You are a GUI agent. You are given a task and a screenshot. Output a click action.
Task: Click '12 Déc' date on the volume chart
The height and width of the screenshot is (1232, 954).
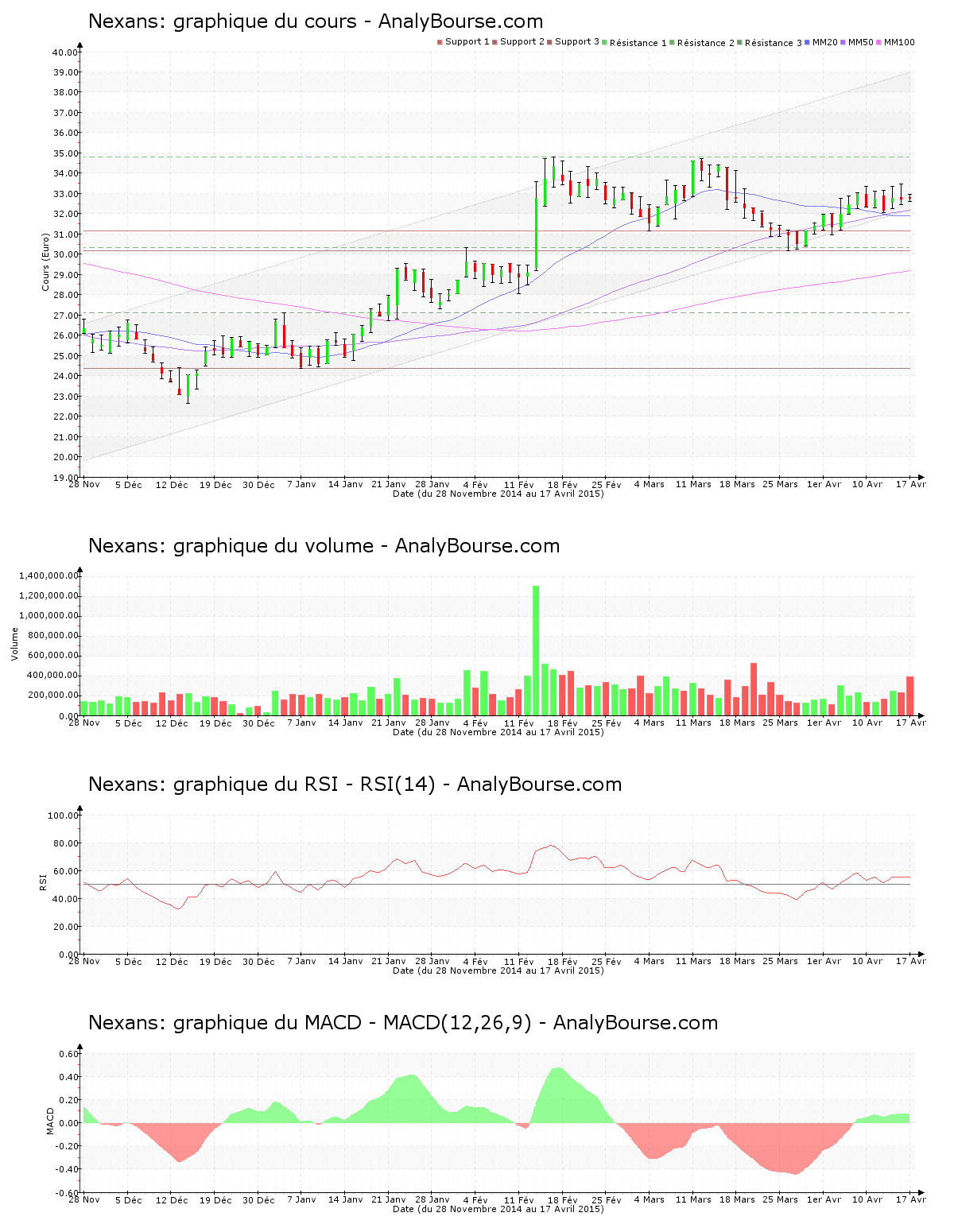point(172,723)
